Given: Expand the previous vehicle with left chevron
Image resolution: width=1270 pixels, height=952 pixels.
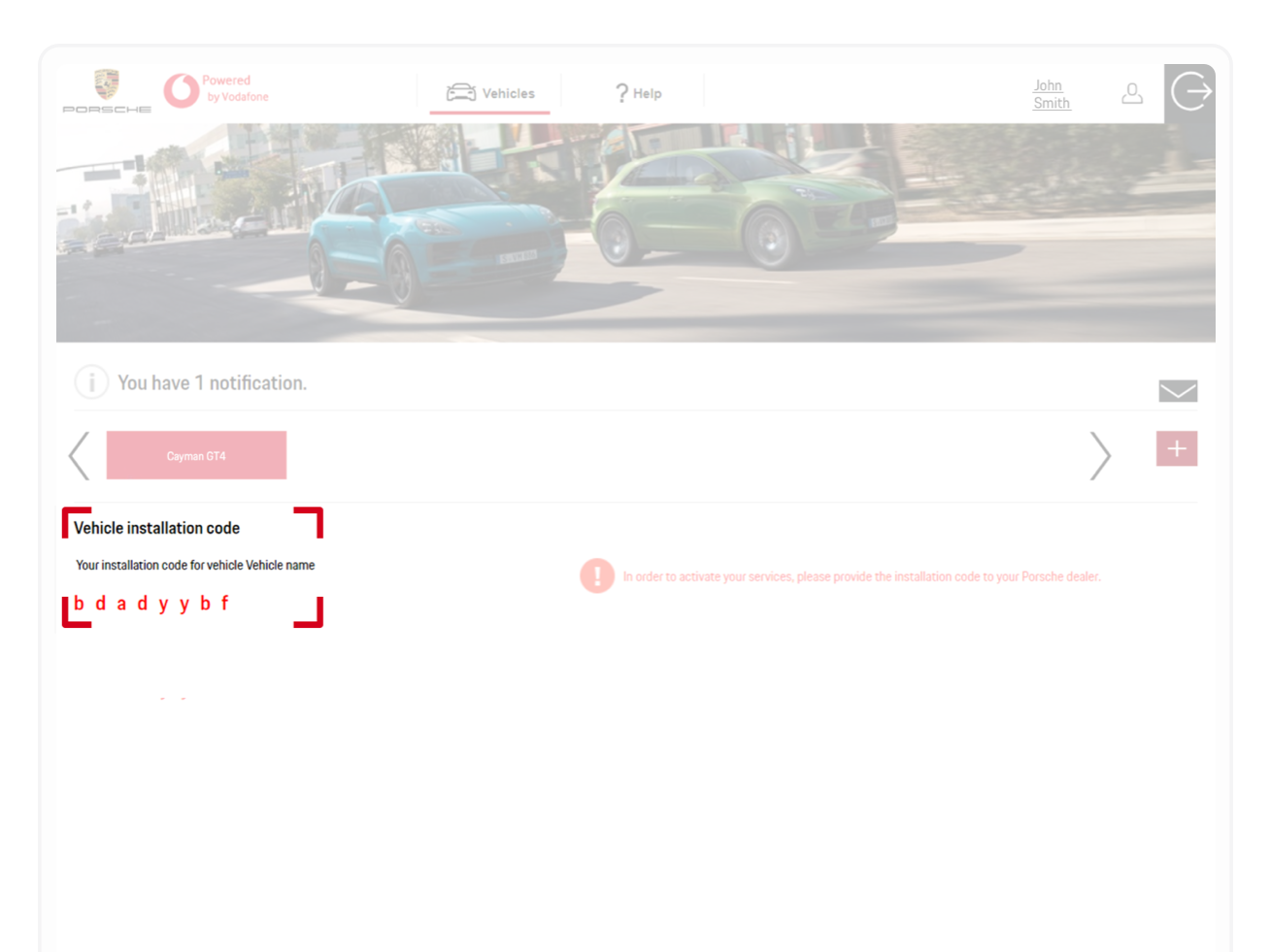Looking at the screenshot, I should pos(78,455).
